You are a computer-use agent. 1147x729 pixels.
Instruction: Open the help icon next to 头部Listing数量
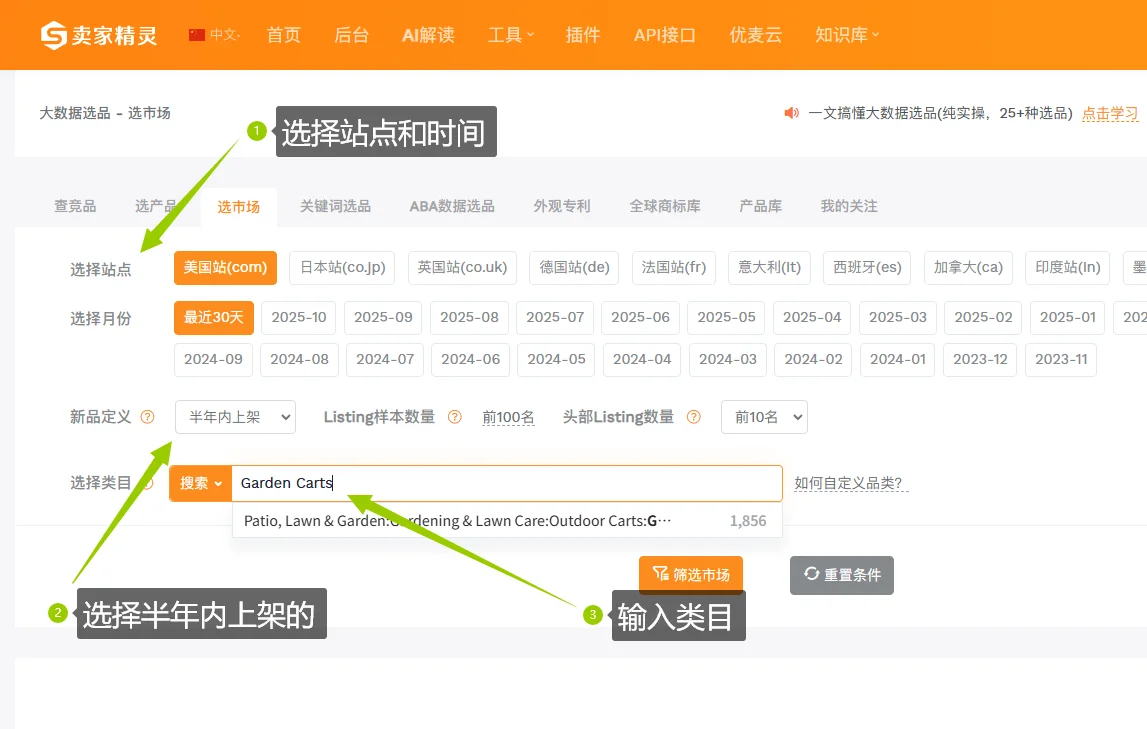click(x=693, y=417)
